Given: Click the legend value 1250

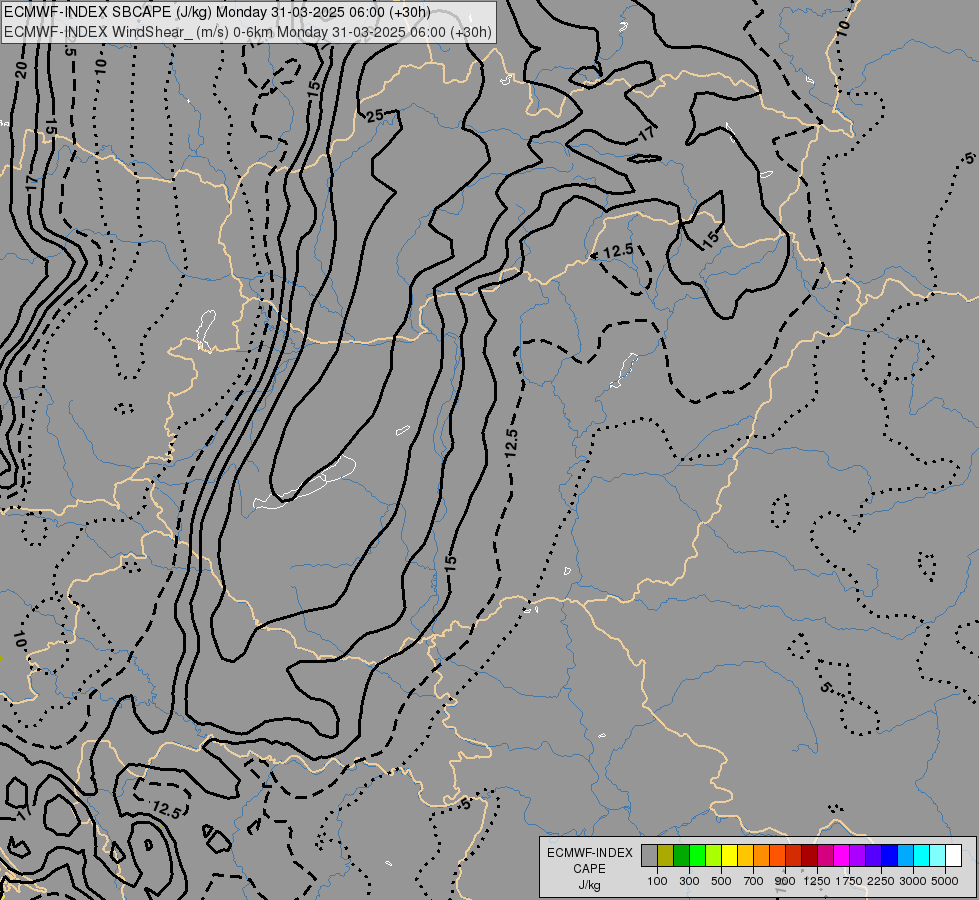Looking at the screenshot, I should coord(817,881).
